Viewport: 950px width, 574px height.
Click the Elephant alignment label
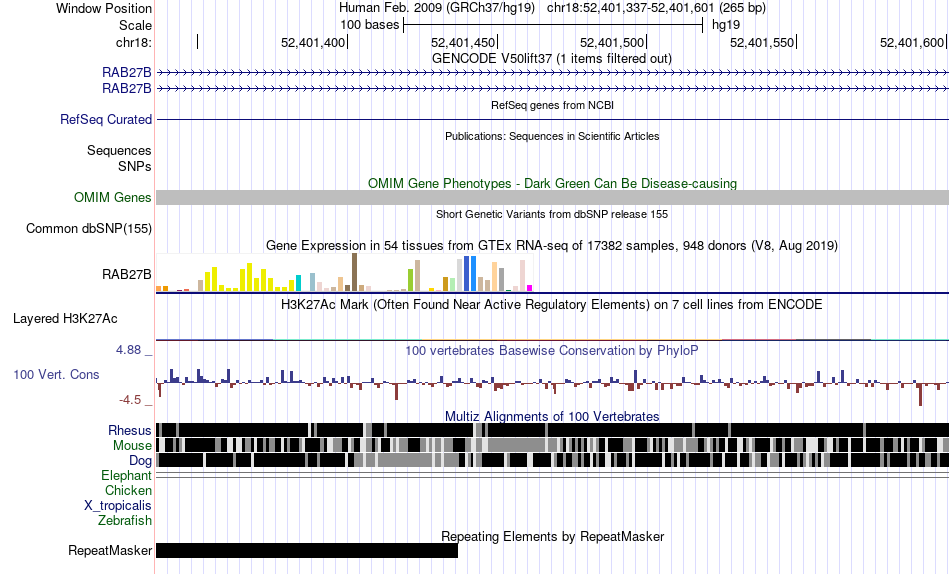coord(127,476)
